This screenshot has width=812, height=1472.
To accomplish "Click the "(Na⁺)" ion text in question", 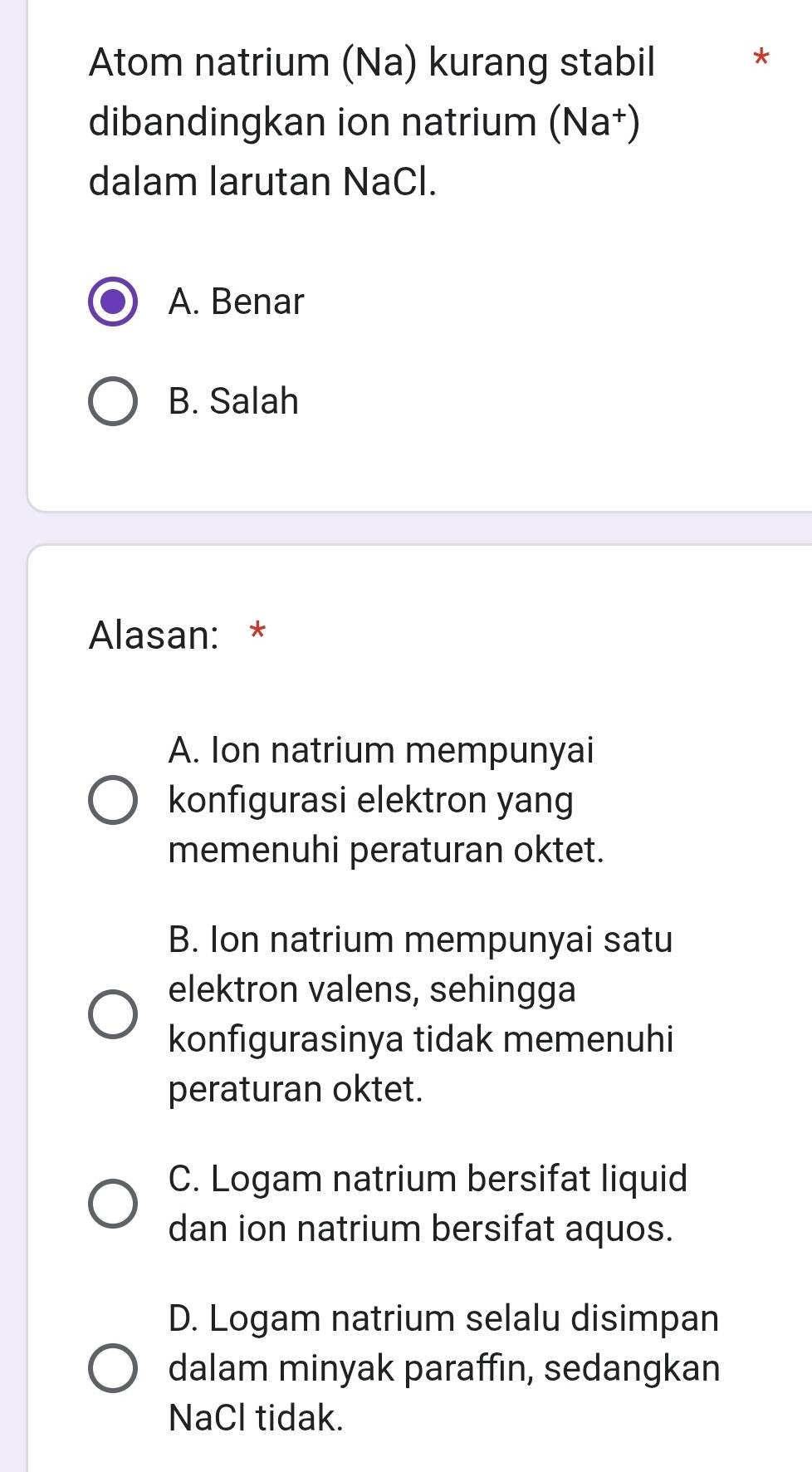I will (x=593, y=123).
